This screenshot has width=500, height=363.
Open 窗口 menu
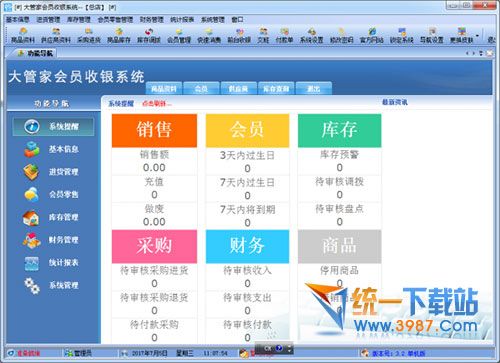pos(237,20)
